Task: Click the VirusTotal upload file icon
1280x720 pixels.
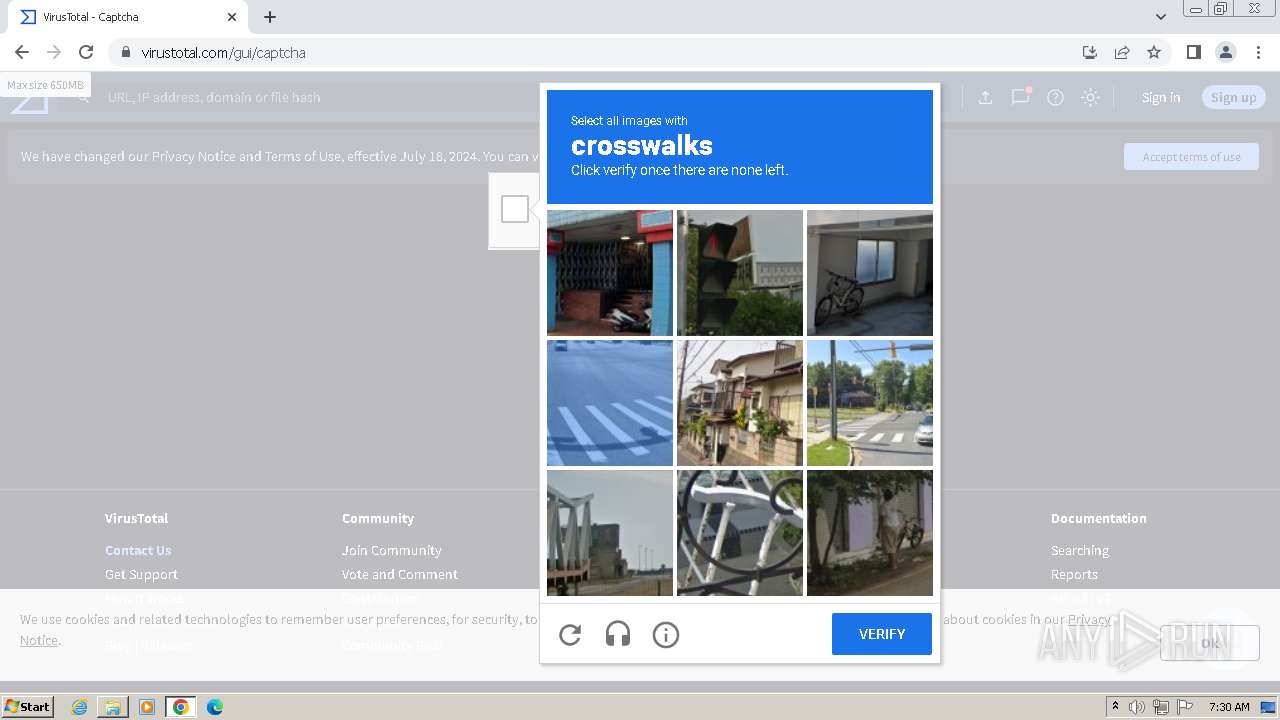Action: [x=985, y=97]
